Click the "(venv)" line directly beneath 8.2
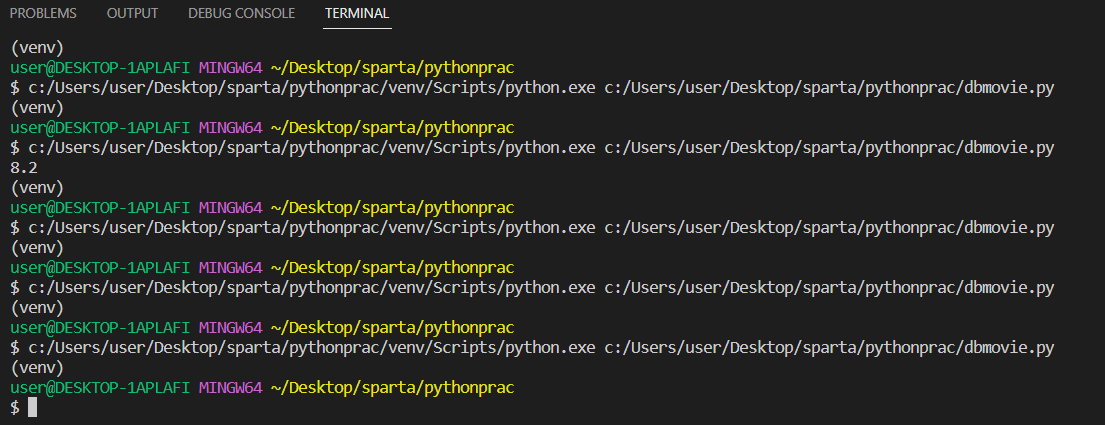 37,188
